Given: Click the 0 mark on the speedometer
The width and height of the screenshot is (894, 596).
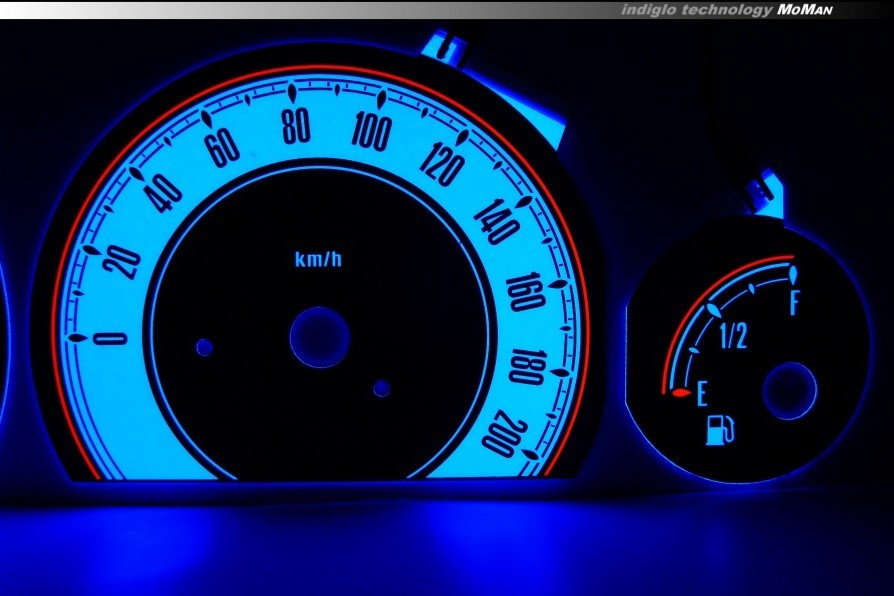Looking at the screenshot, I should (x=110, y=338).
